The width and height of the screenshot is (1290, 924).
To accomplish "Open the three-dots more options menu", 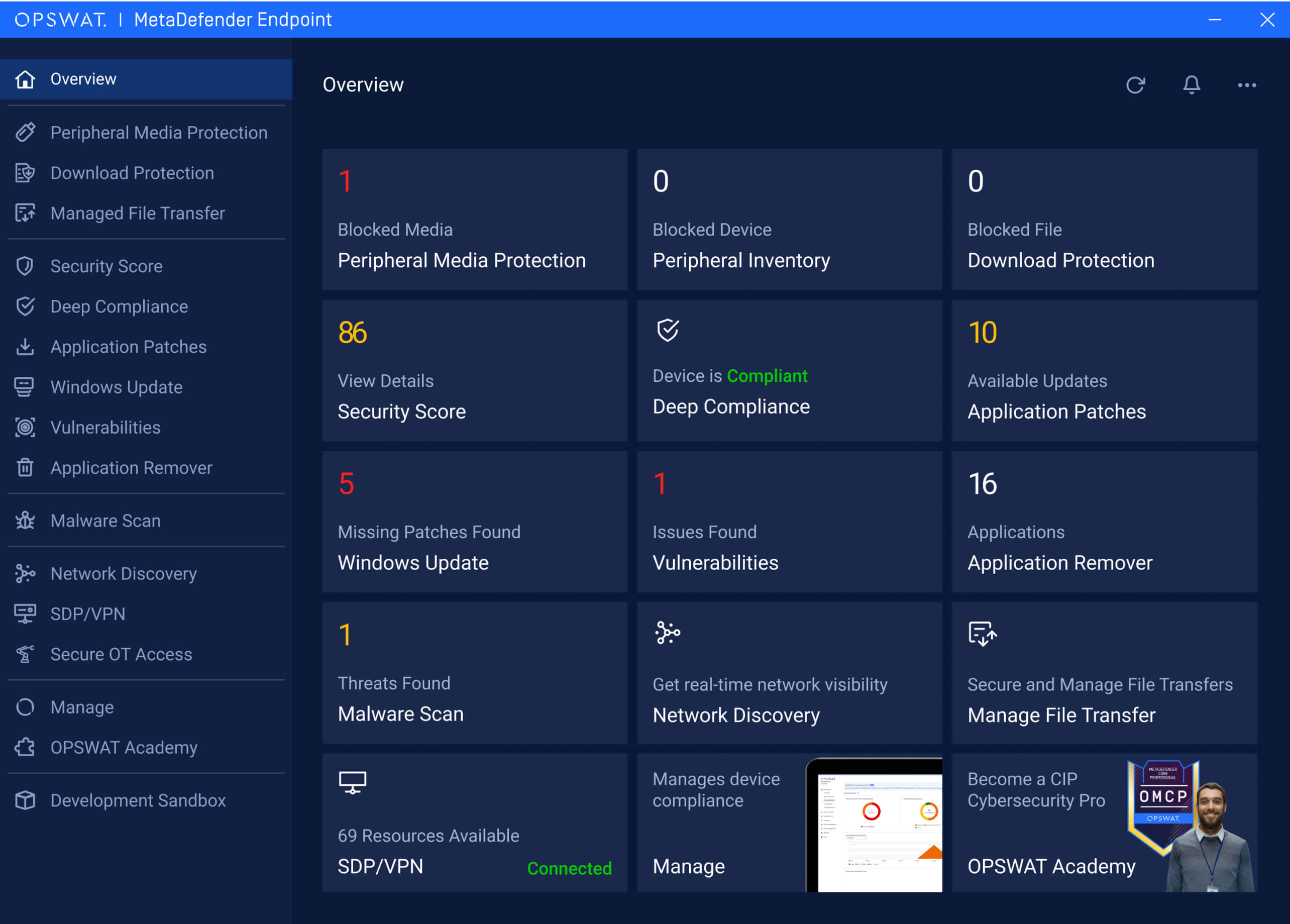I will [1246, 85].
